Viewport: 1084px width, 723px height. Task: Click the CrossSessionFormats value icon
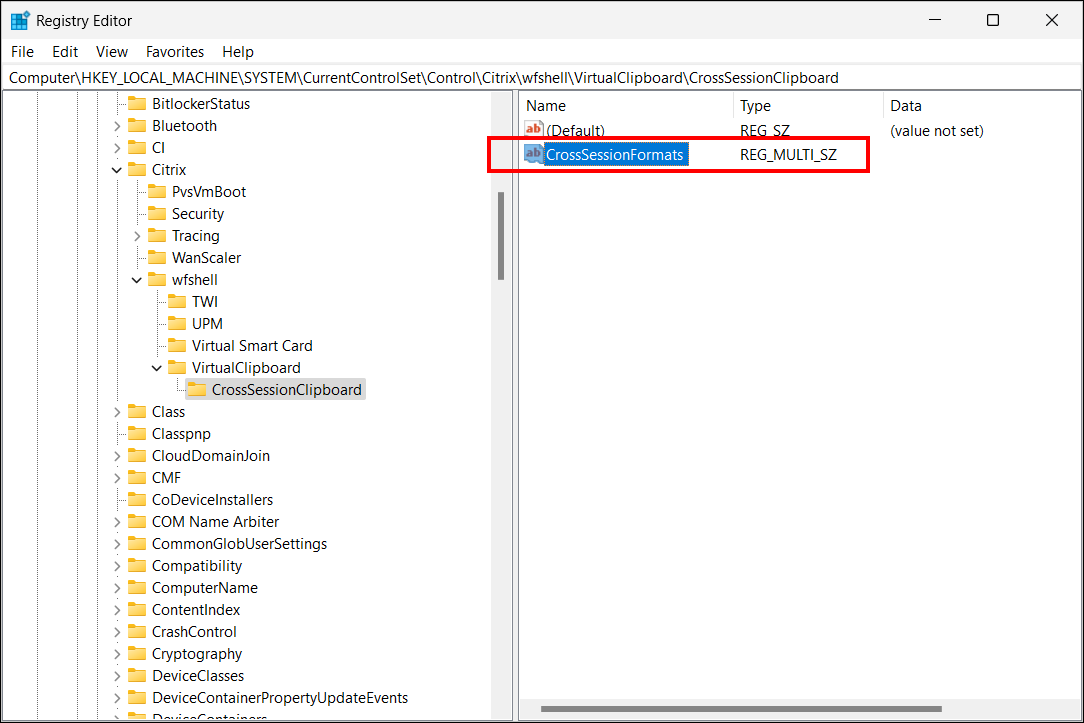[534, 154]
